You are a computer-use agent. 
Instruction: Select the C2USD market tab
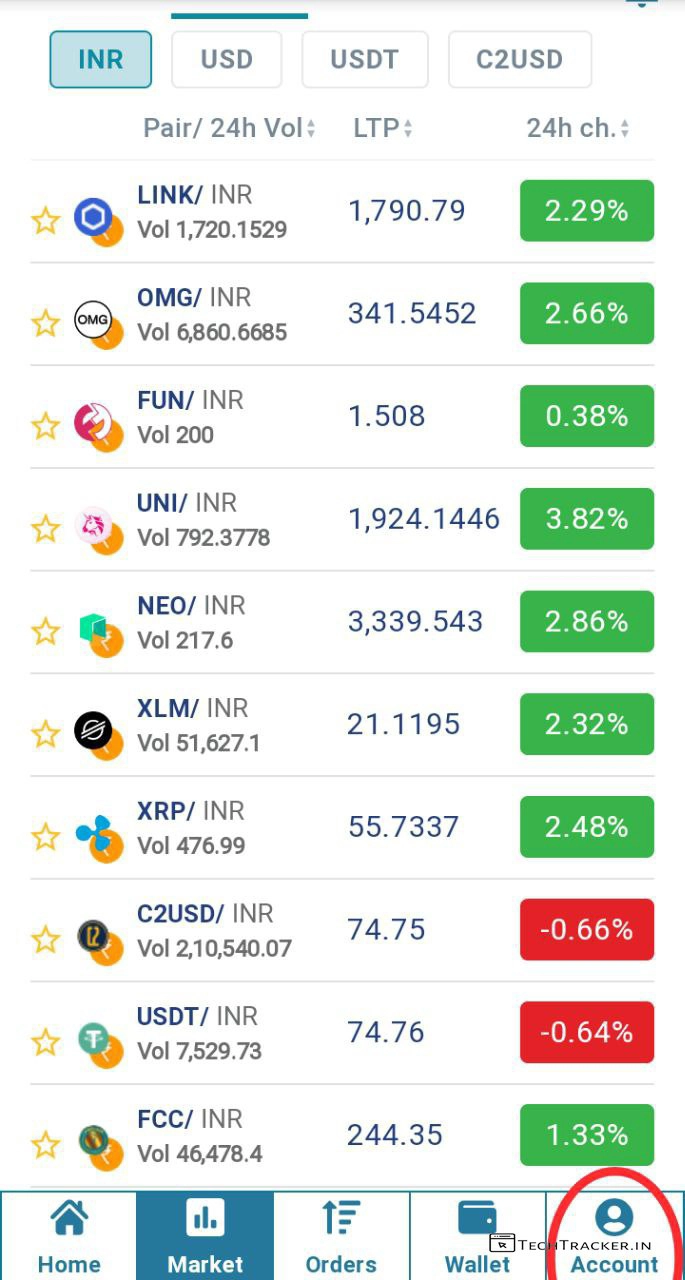point(519,59)
